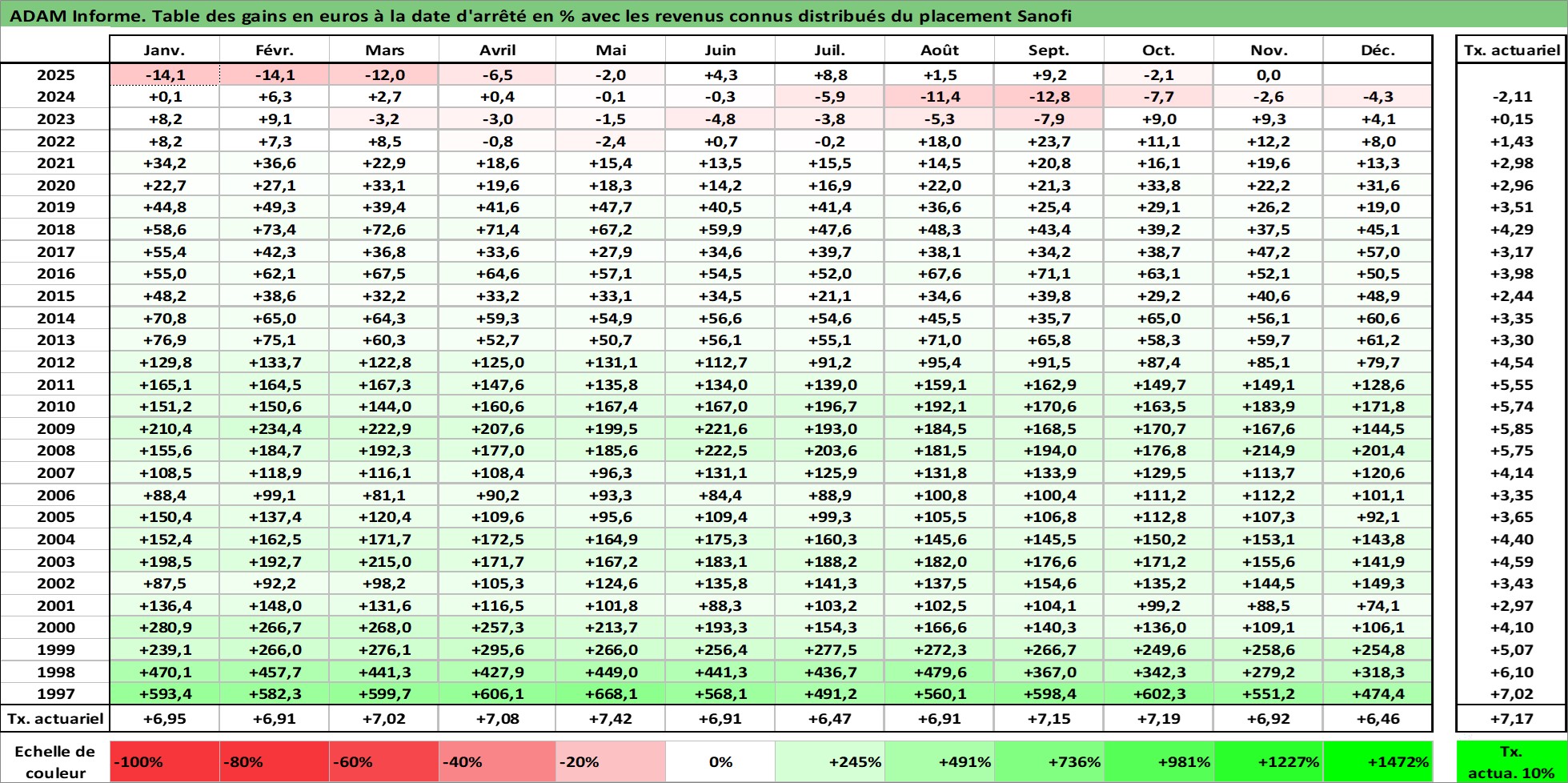Select the actuarial rate +5,85 for 2009
Image resolution: width=1568 pixels, height=783 pixels.
point(1512,429)
